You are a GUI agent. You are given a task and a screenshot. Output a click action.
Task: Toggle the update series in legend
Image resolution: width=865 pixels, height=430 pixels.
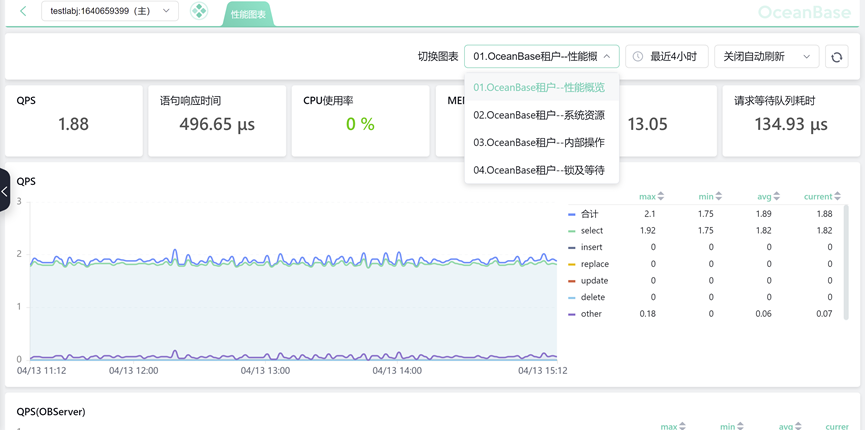(x=588, y=280)
